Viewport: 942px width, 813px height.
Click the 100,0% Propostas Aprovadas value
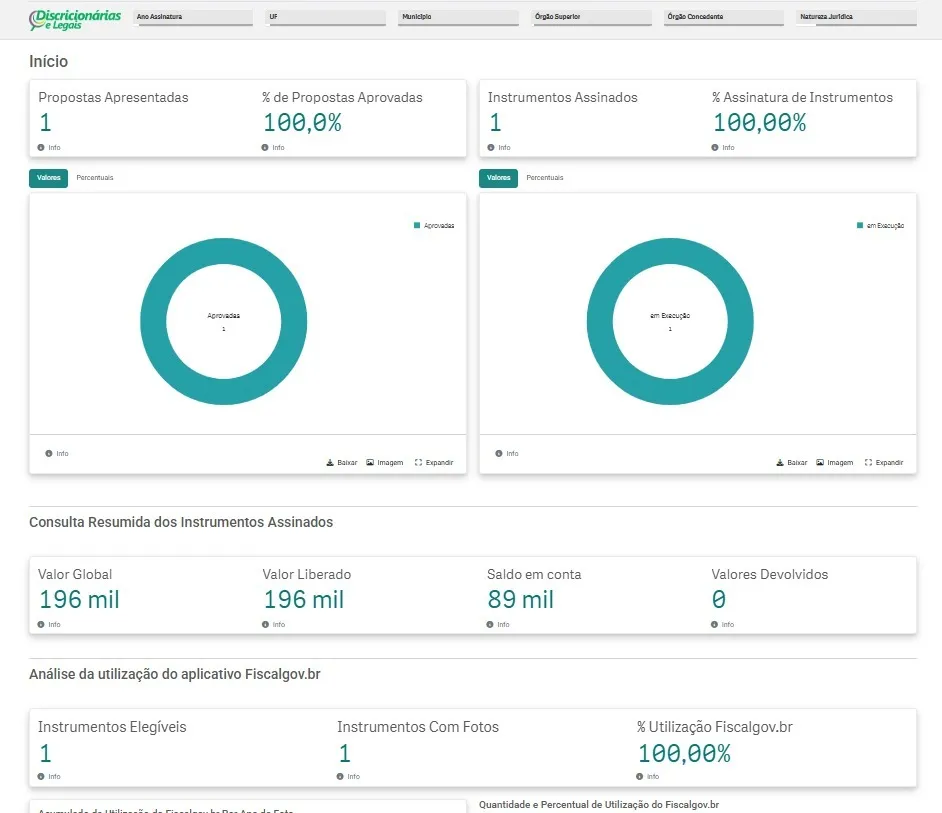point(303,123)
